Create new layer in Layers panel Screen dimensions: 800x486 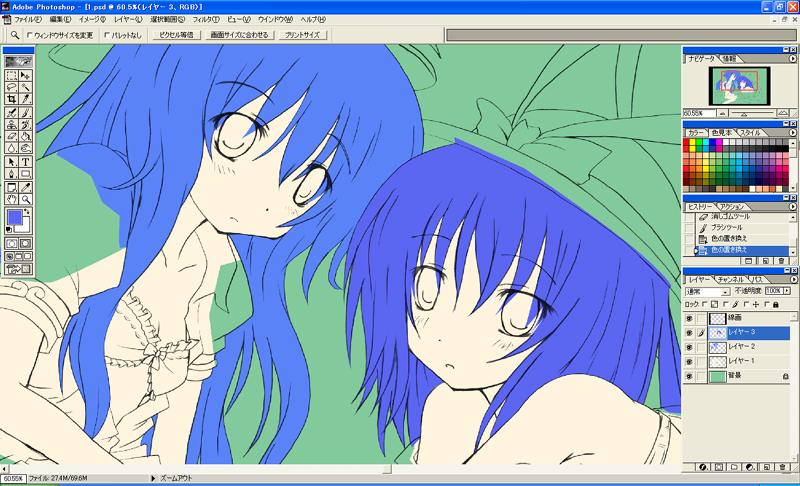coord(766,467)
